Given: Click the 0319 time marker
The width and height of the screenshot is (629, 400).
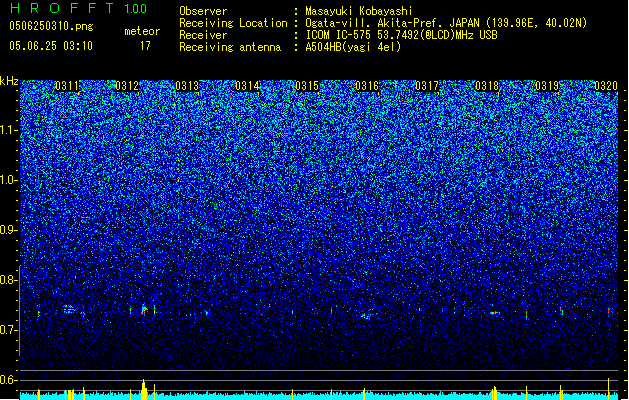Looking at the screenshot, I should pyautogui.click(x=547, y=86).
